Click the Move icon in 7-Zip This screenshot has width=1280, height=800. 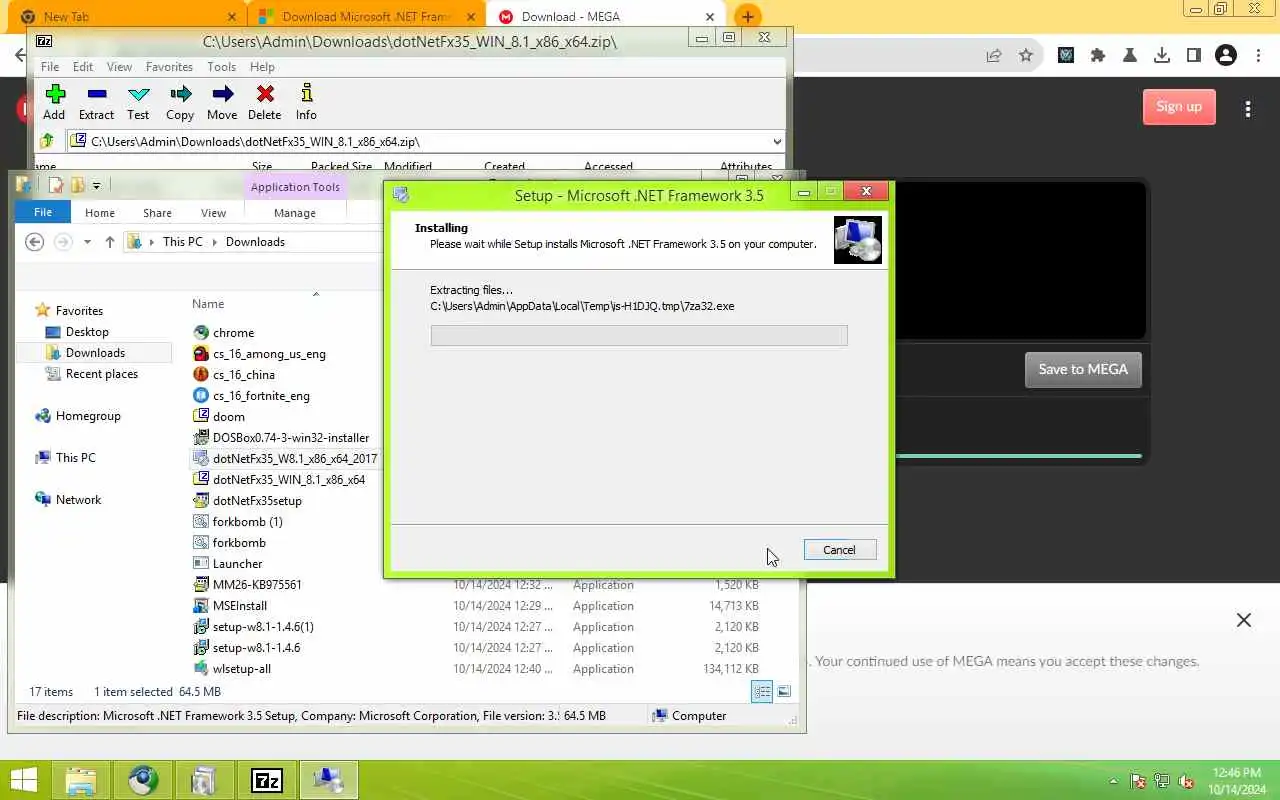(x=222, y=95)
